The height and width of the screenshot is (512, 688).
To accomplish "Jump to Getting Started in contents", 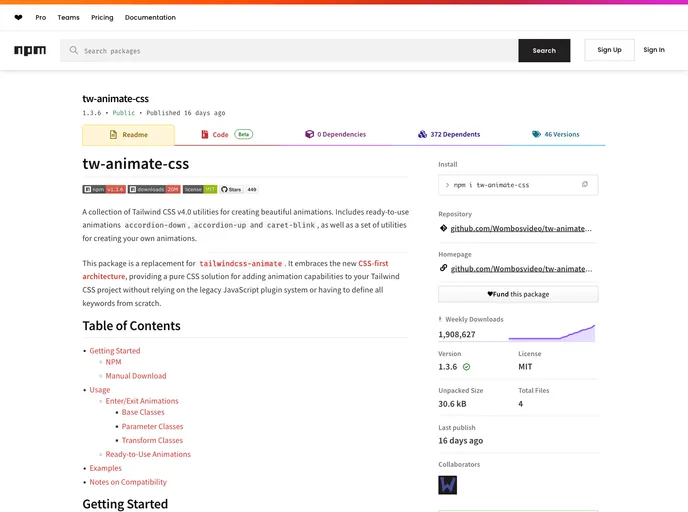I will point(115,351).
